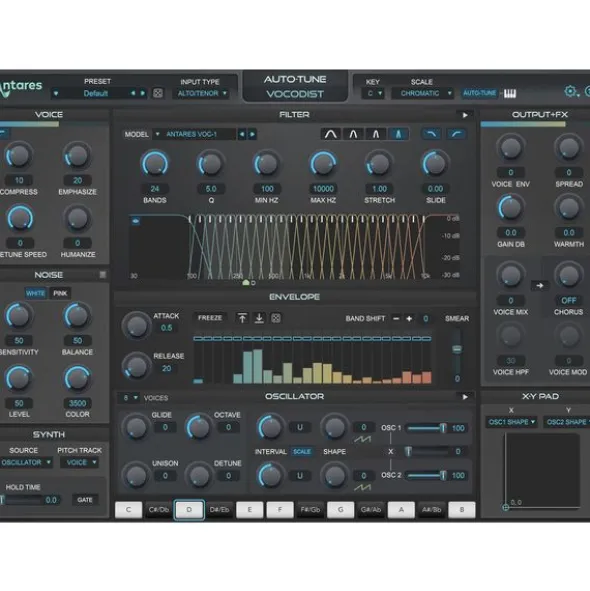Open the preset menu dropdown
Screen dimensions: 590x591
click(x=56, y=93)
